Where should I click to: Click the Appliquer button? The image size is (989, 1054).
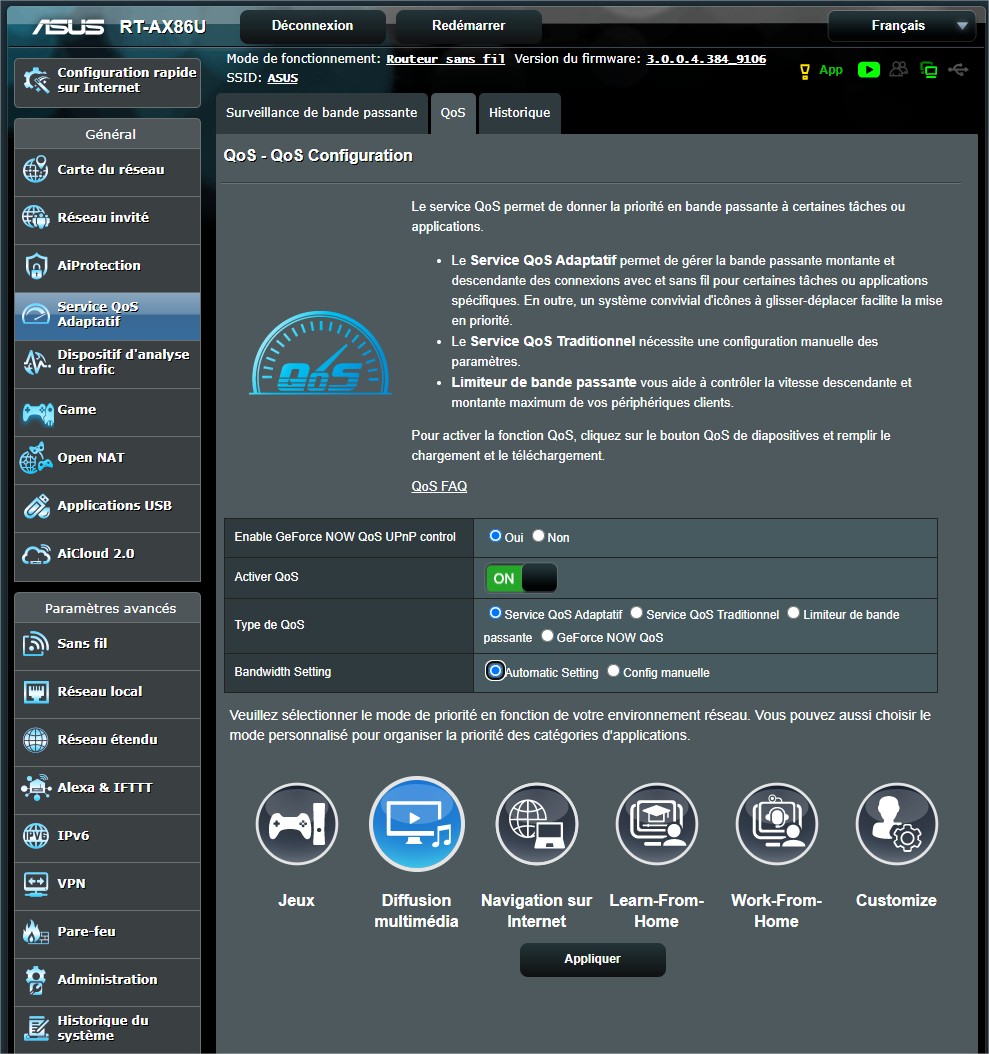click(592, 959)
